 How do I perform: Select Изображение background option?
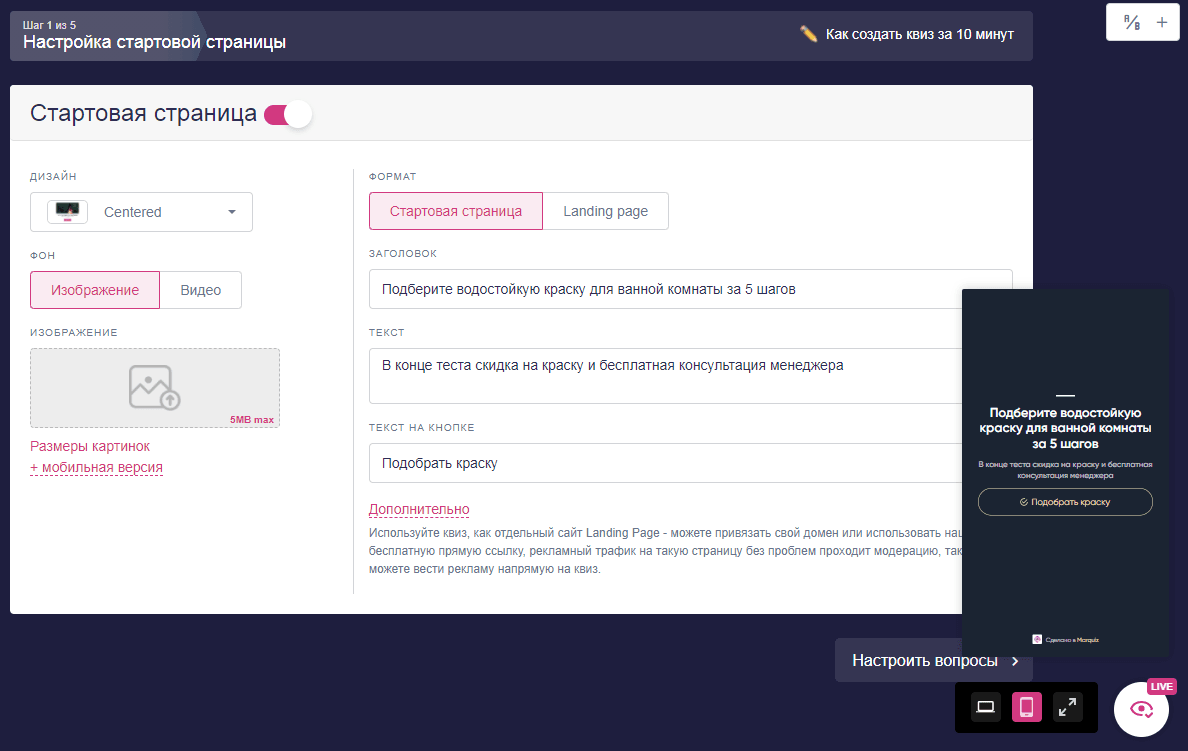(x=95, y=290)
